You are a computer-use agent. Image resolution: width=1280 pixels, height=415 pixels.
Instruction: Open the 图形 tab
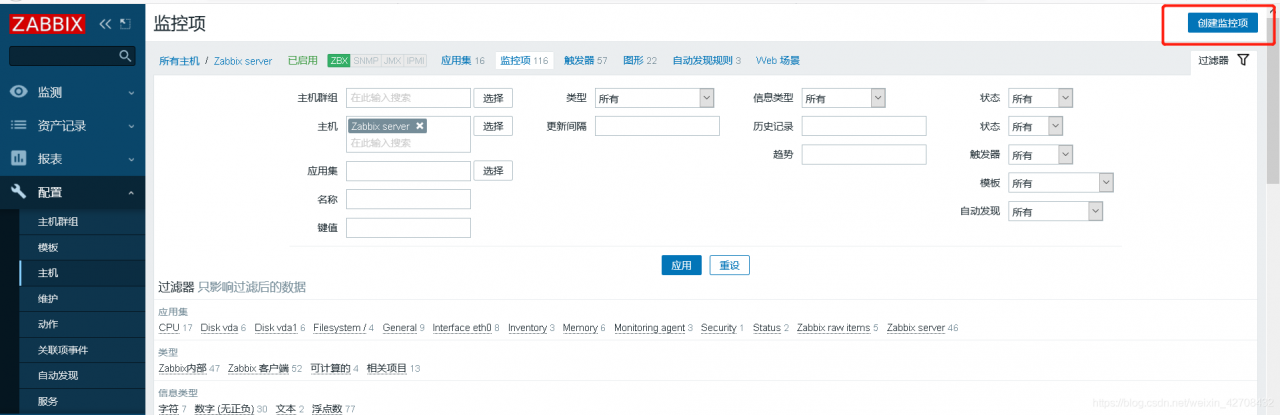(x=640, y=61)
